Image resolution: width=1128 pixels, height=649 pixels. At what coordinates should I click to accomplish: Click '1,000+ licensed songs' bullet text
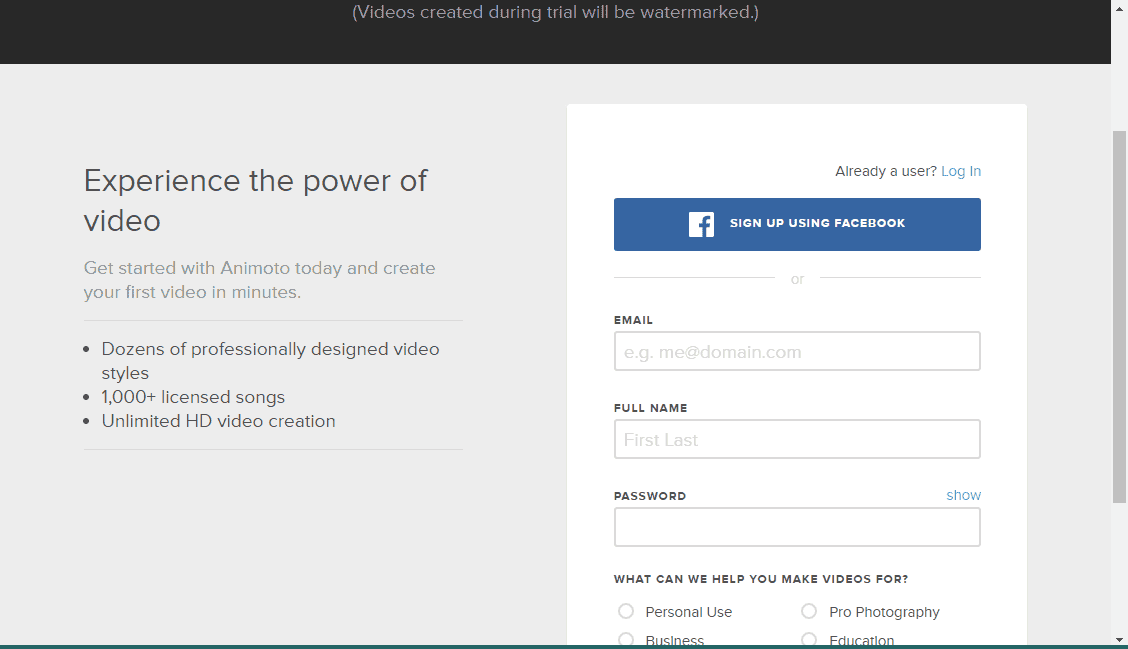click(193, 397)
